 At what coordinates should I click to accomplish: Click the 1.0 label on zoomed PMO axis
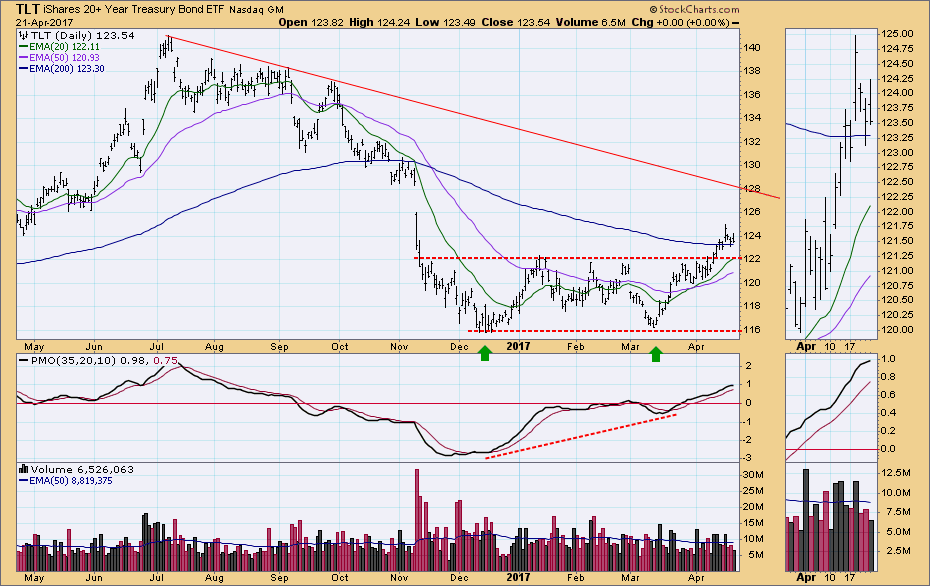pyautogui.click(x=888, y=359)
